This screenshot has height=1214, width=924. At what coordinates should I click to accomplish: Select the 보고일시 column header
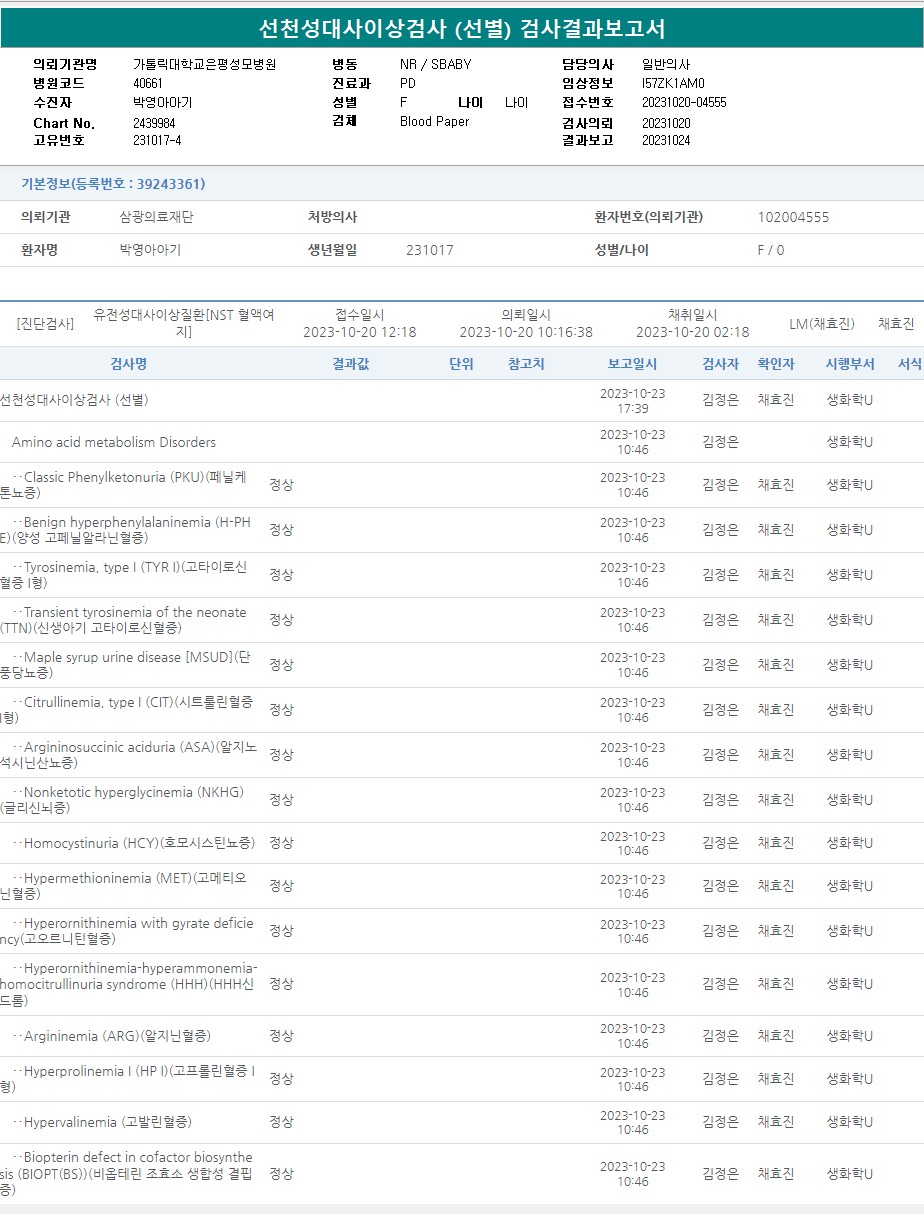tap(632, 364)
